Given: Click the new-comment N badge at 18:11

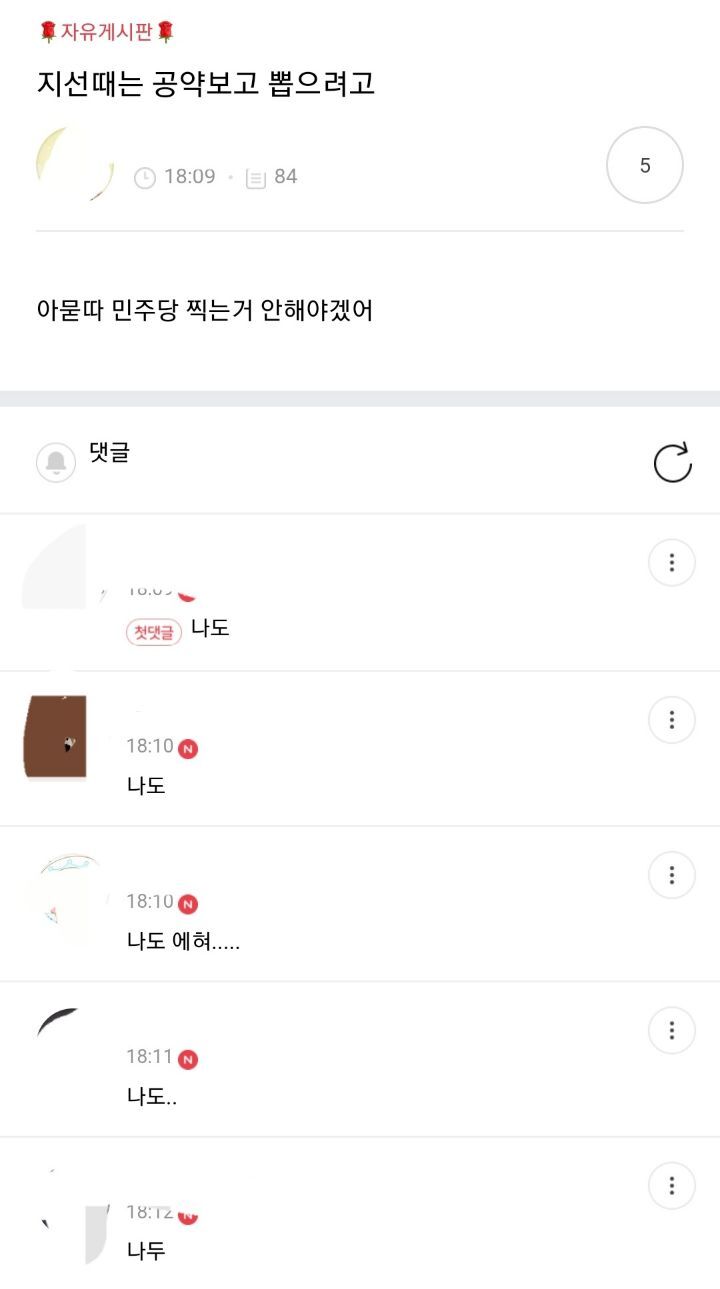Looking at the screenshot, I should point(188,1059).
